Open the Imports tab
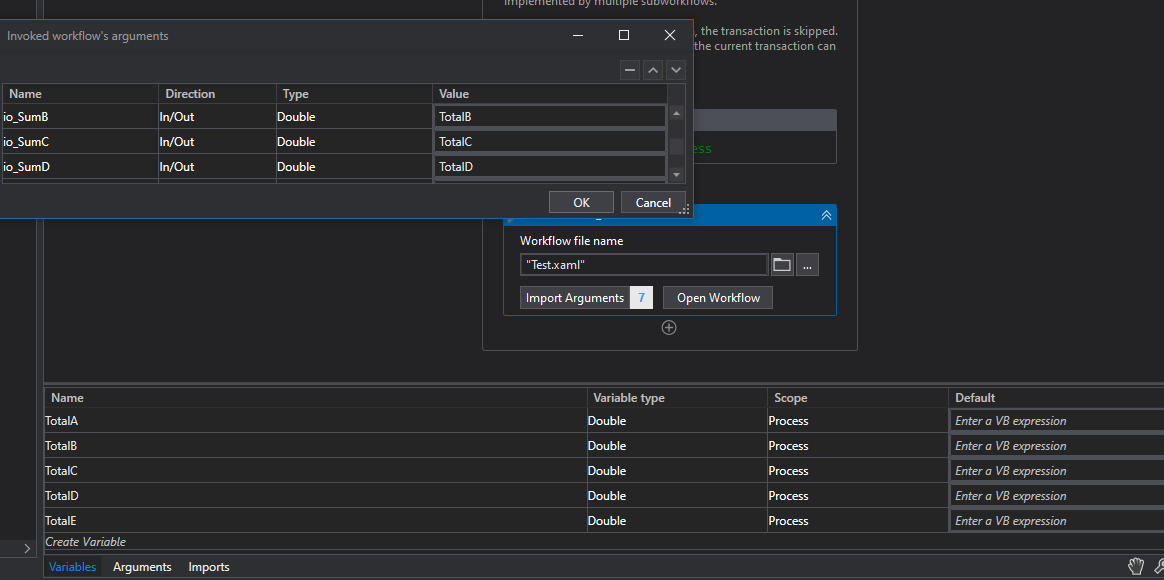This screenshot has height=580, width=1164. pos(209,567)
